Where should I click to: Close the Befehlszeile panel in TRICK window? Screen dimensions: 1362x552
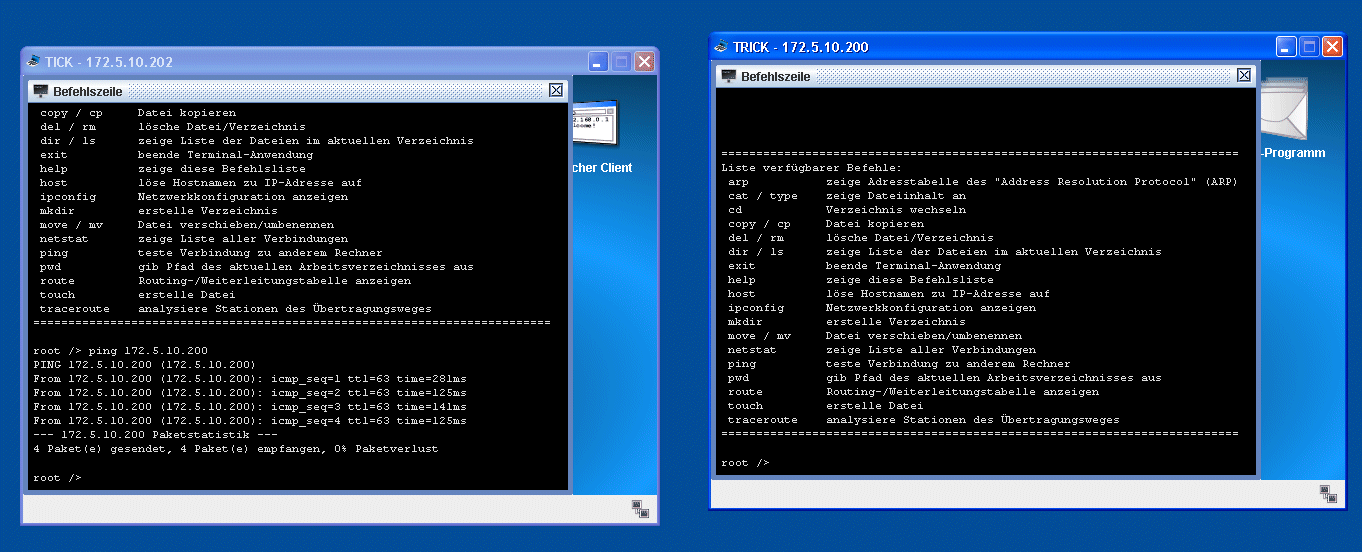pyautogui.click(x=1244, y=75)
